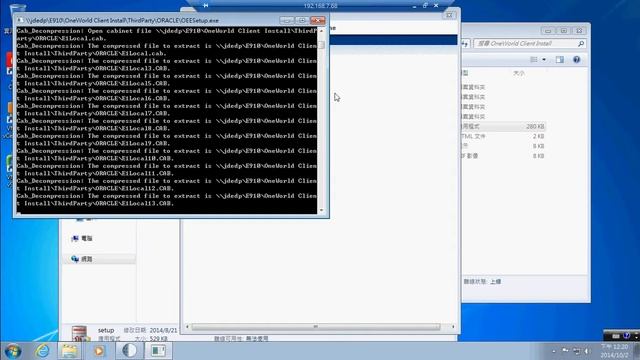Minimize the remote desktop connection bar
This screenshot has width=640, height=360.
tap(414, 6)
